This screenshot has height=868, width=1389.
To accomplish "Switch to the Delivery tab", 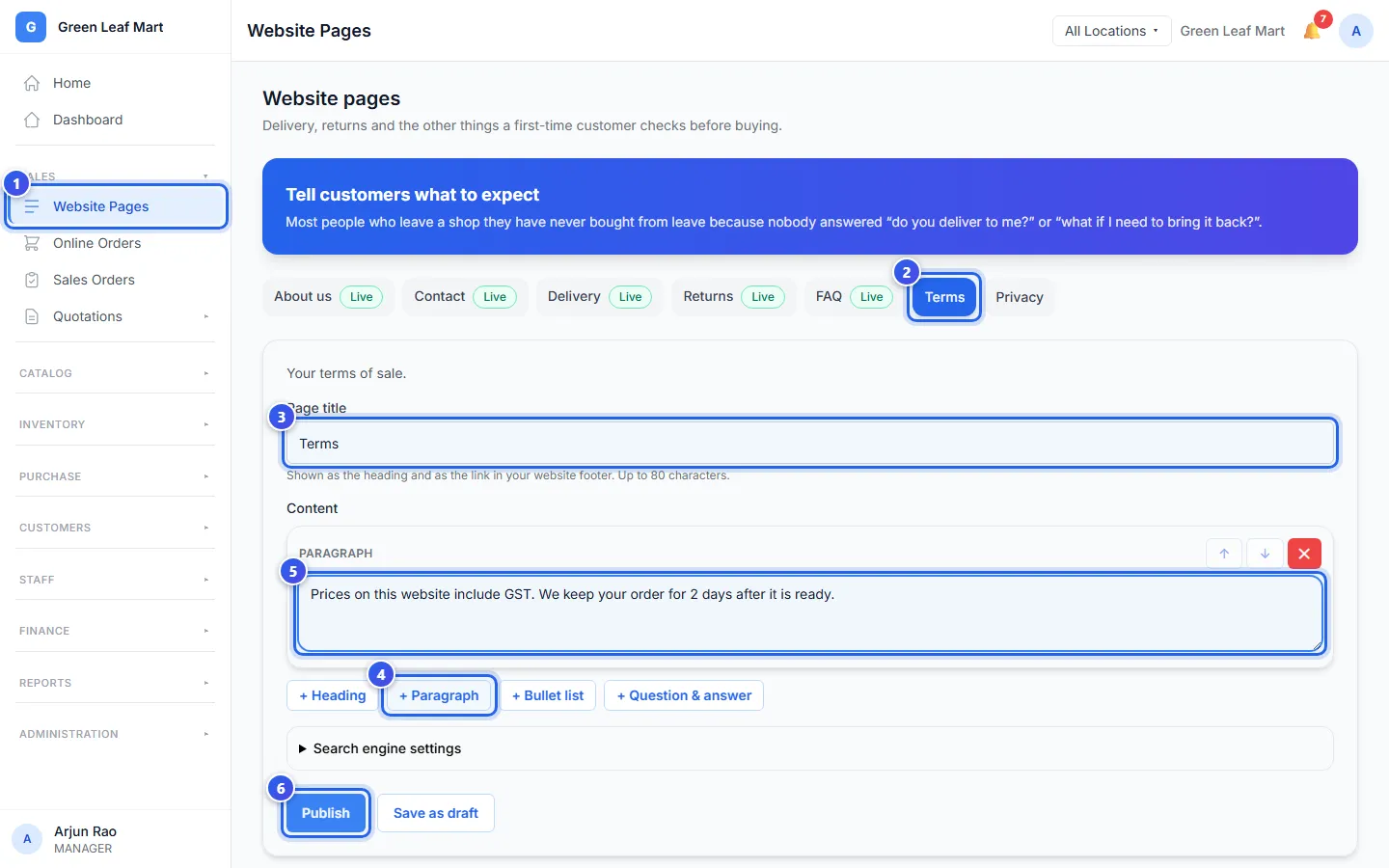I will 599,297.
